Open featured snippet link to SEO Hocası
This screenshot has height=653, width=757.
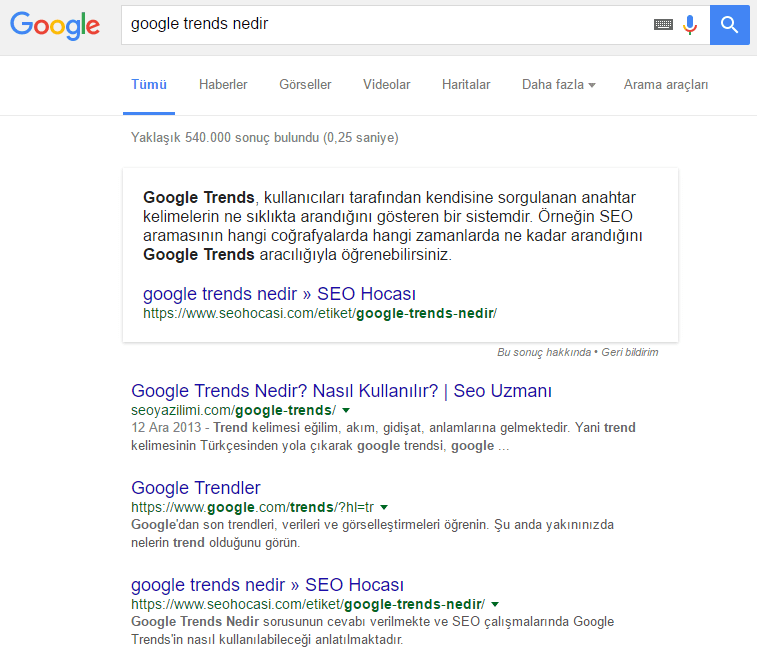pos(279,293)
